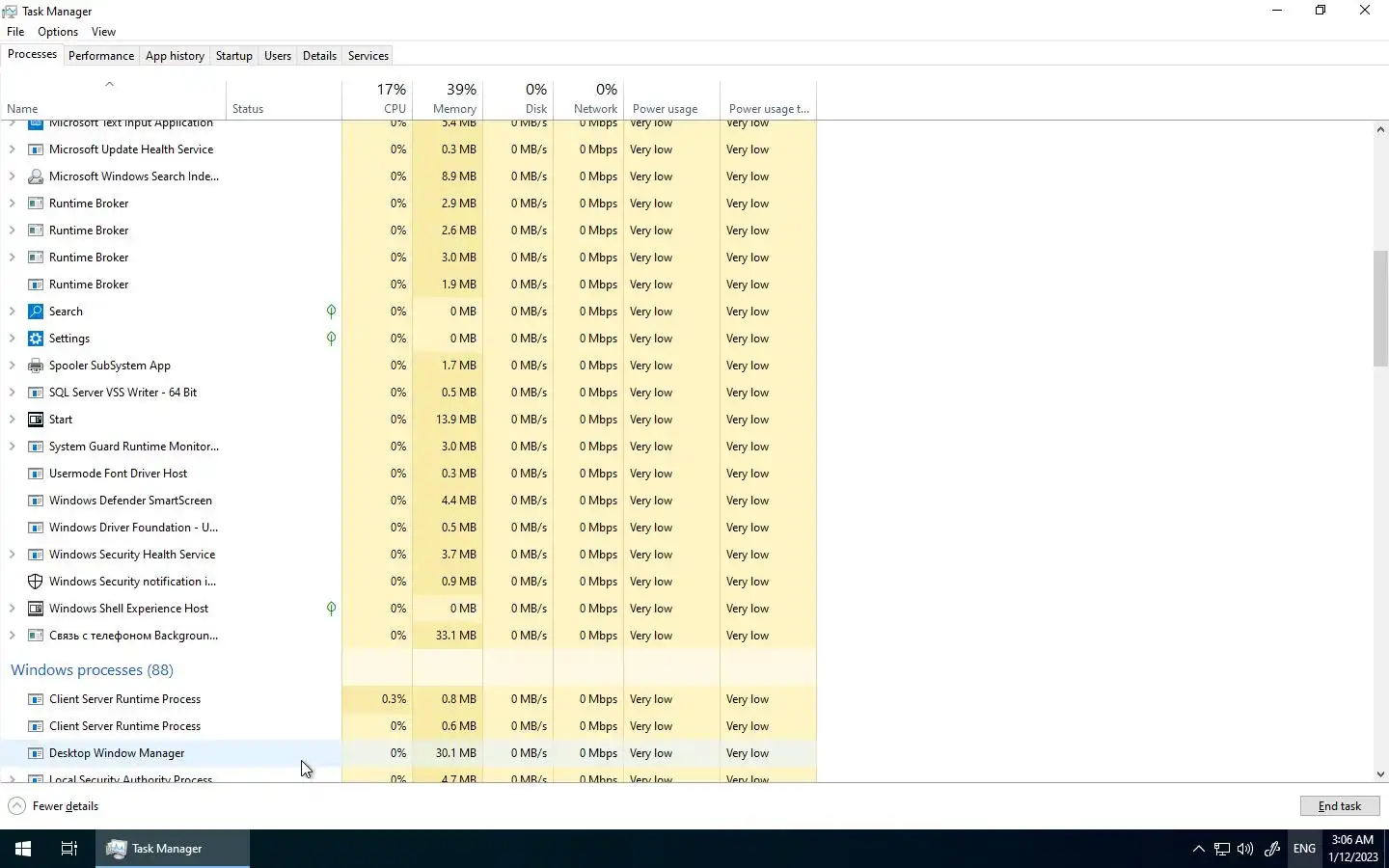1389x868 pixels.
Task: Expand the Microsoft Windows Search Indexer row
Action: coord(12,176)
